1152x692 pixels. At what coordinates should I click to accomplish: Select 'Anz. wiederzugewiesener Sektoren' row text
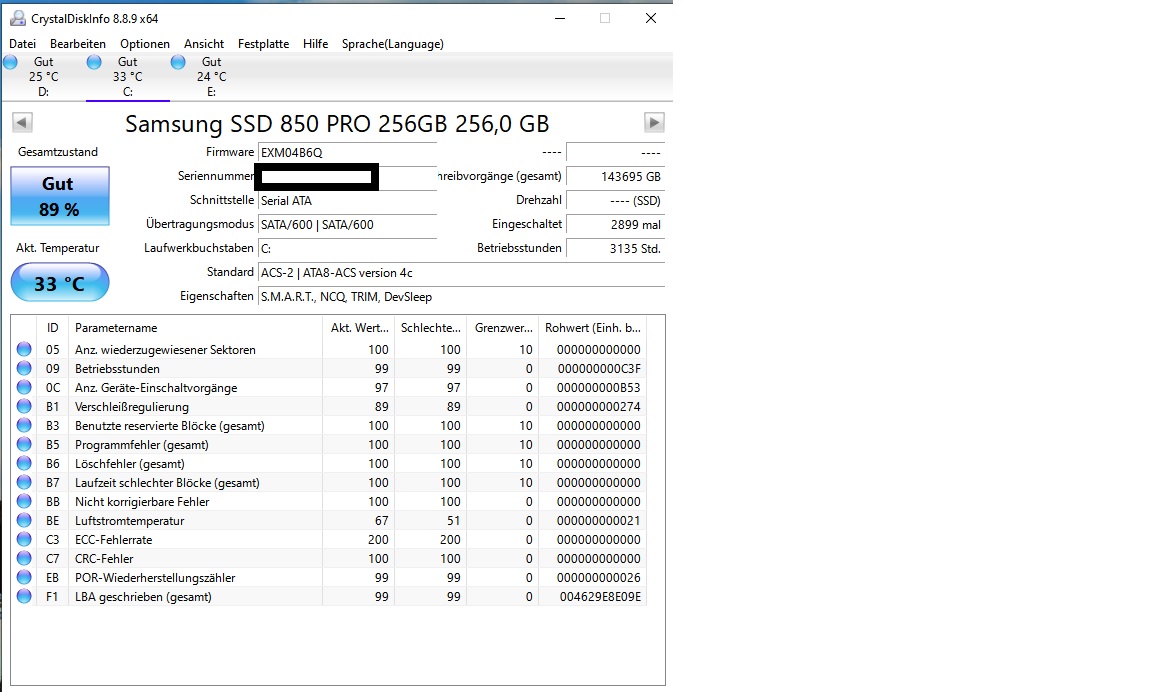(x=165, y=350)
